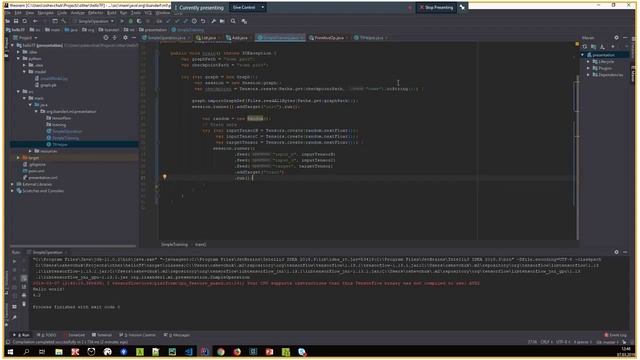Open Chrome from the taskbar
The image size is (640, 360).
[x=221, y=352]
